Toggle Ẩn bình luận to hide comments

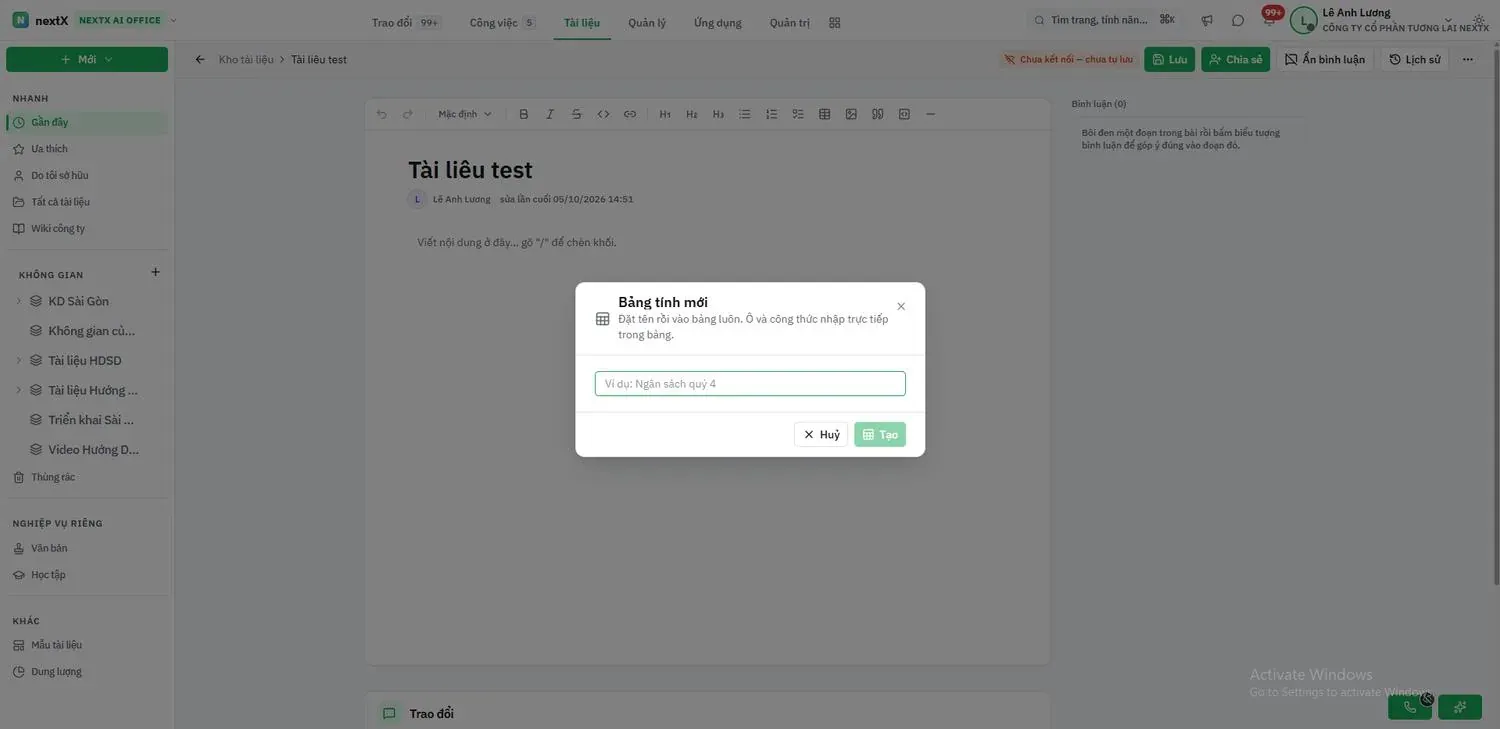(x=1325, y=59)
